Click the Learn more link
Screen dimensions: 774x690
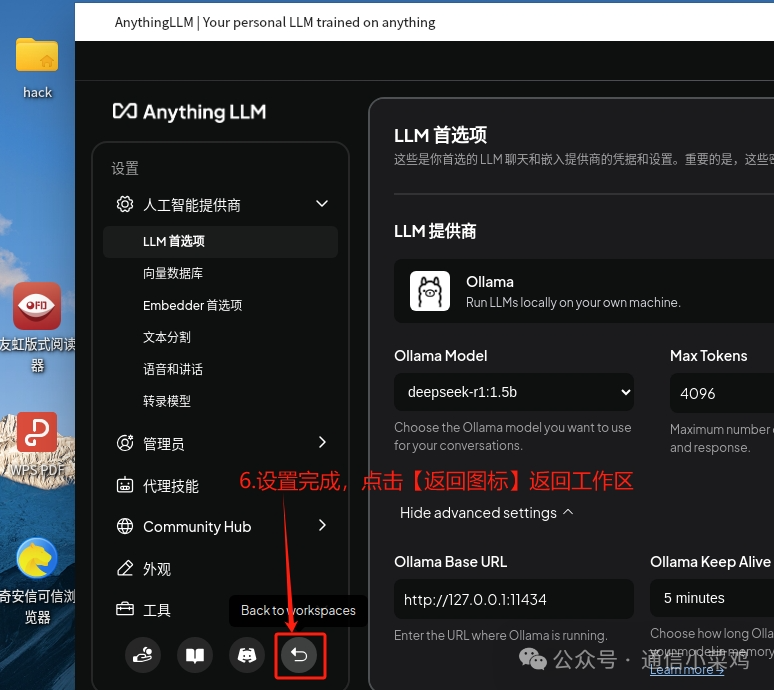pos(687,670)
